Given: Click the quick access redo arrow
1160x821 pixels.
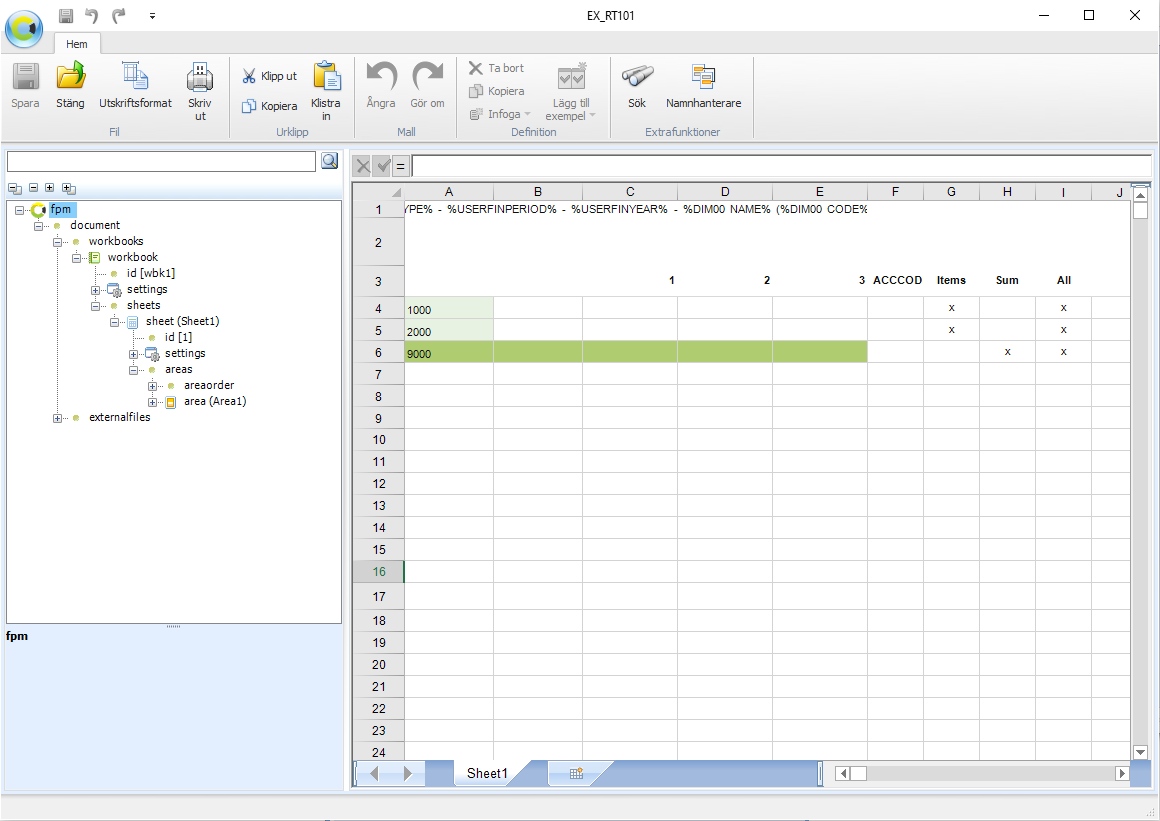Looking at the screenshot, I should (118, 16).
